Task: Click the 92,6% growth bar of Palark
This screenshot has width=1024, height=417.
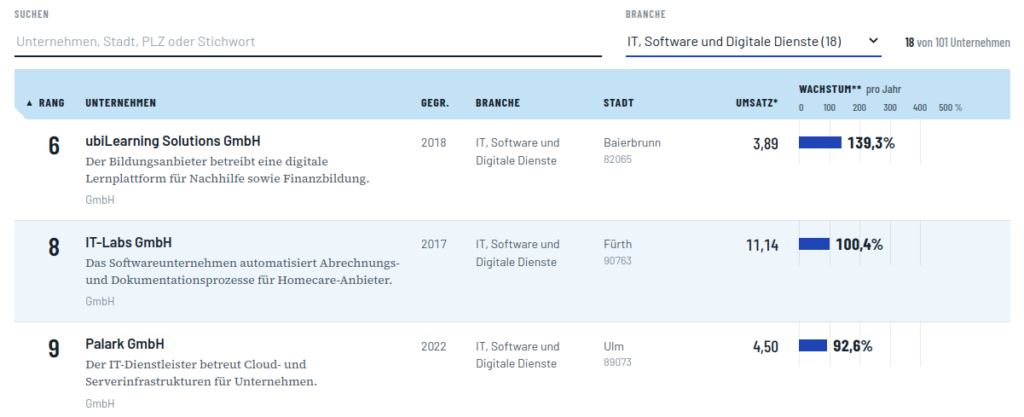Action: click(x=813, y=345)
